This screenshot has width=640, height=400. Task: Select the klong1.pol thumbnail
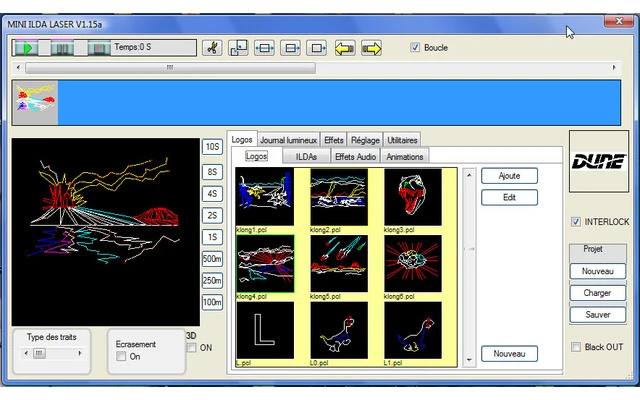265,197
